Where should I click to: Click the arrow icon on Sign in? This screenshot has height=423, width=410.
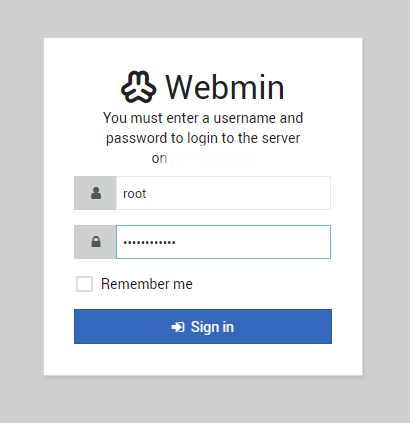coord(178,327)
